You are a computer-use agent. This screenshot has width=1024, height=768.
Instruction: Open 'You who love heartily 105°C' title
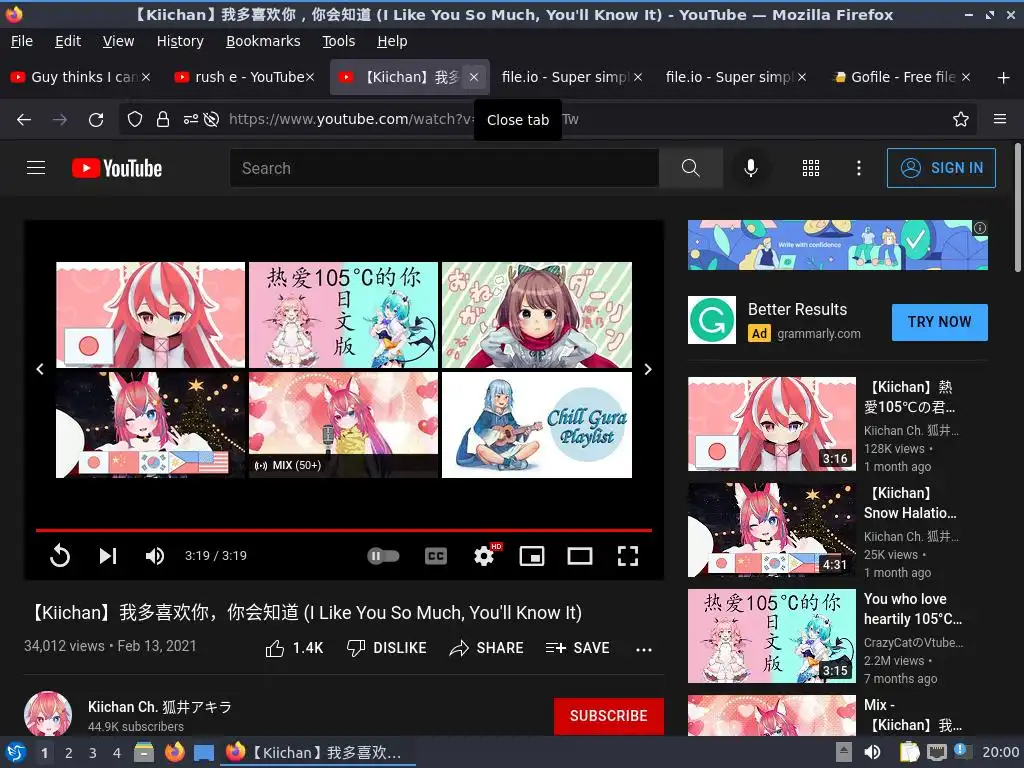tap(913, 609)
